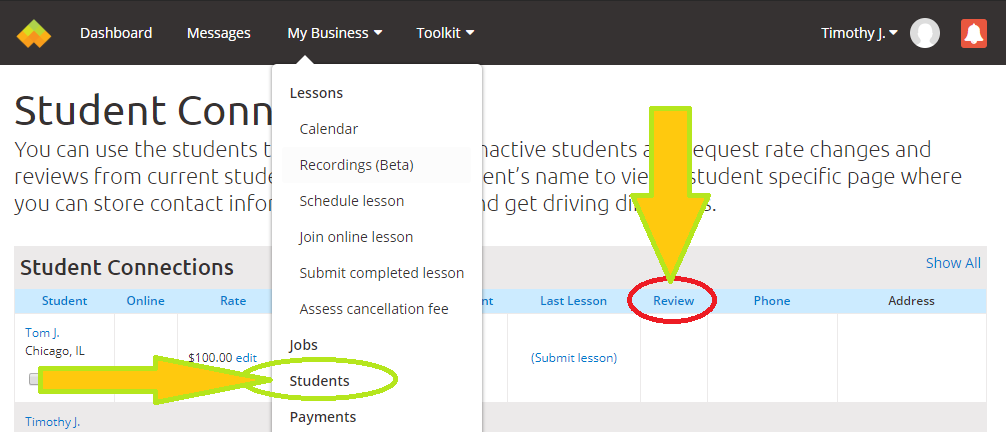Screen dimensions: 1006x432
Task: Tick the checkbox under Tom J.
Action: [34, 379]
